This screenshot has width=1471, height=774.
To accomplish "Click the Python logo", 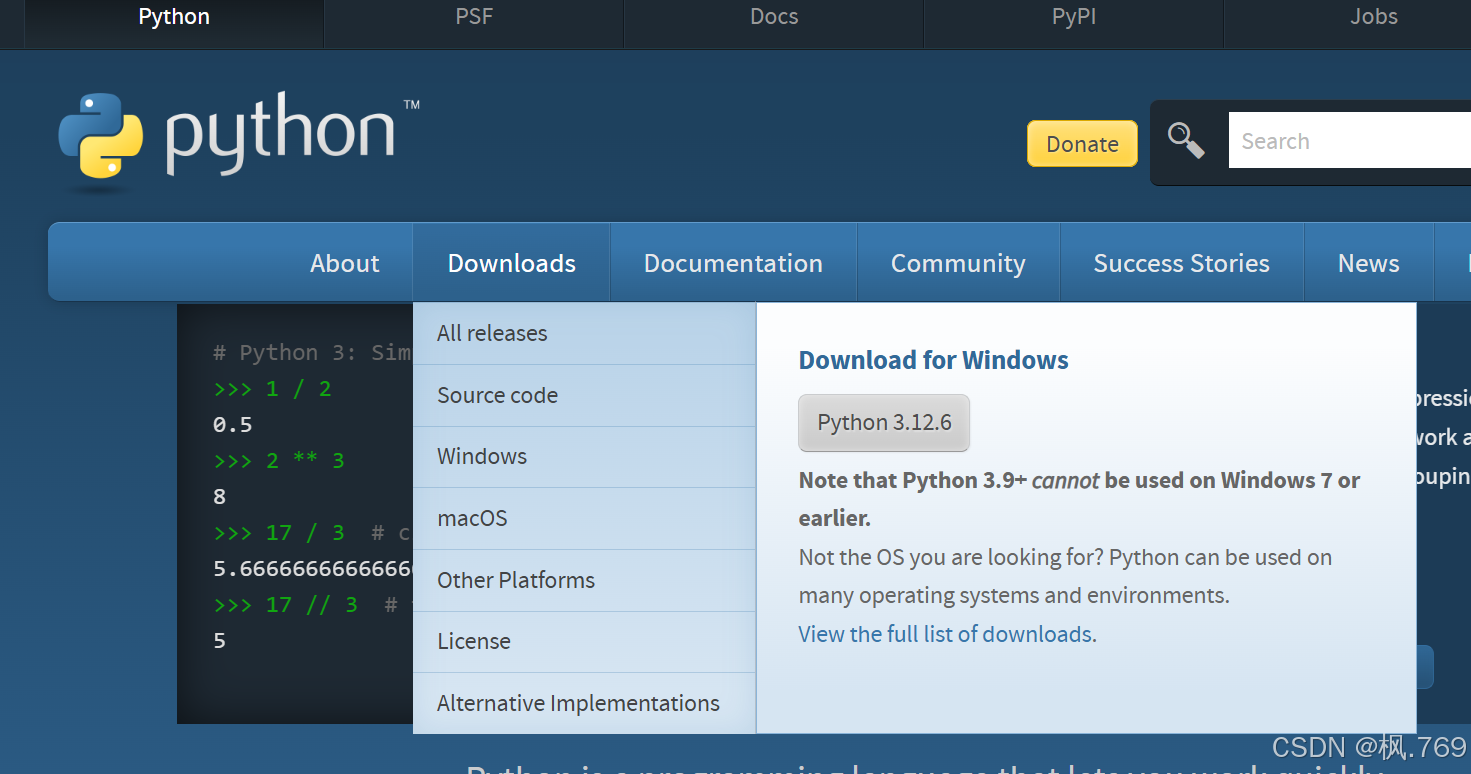I will coord(235,140).
